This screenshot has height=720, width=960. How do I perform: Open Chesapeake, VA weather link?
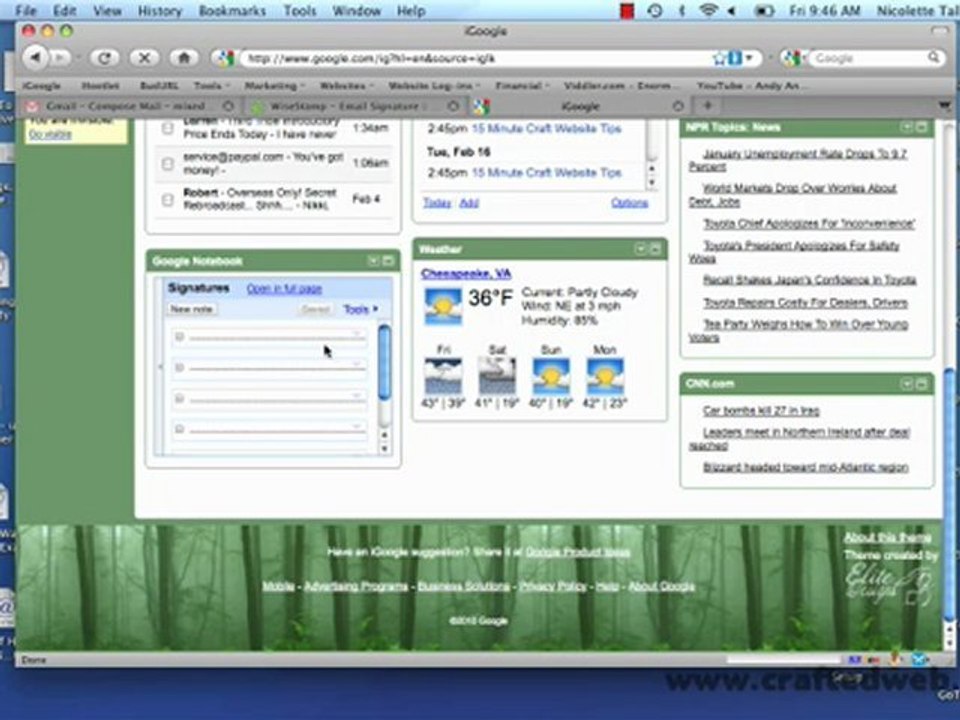coord(466,274)
